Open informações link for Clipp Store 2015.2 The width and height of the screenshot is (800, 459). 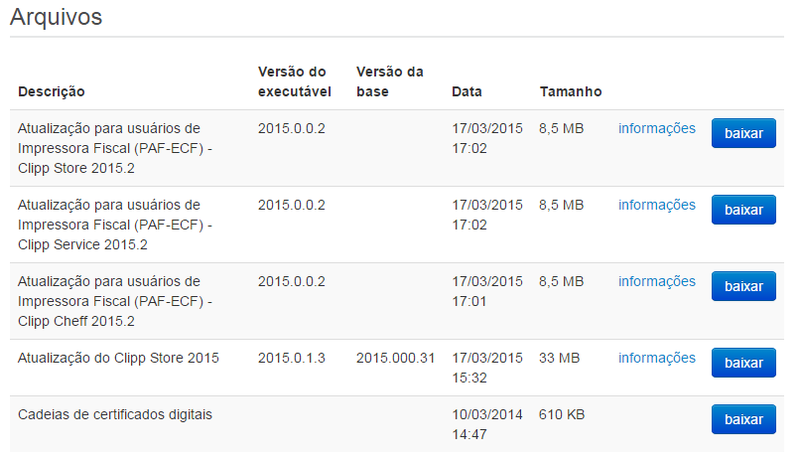(x=656, y=128)
